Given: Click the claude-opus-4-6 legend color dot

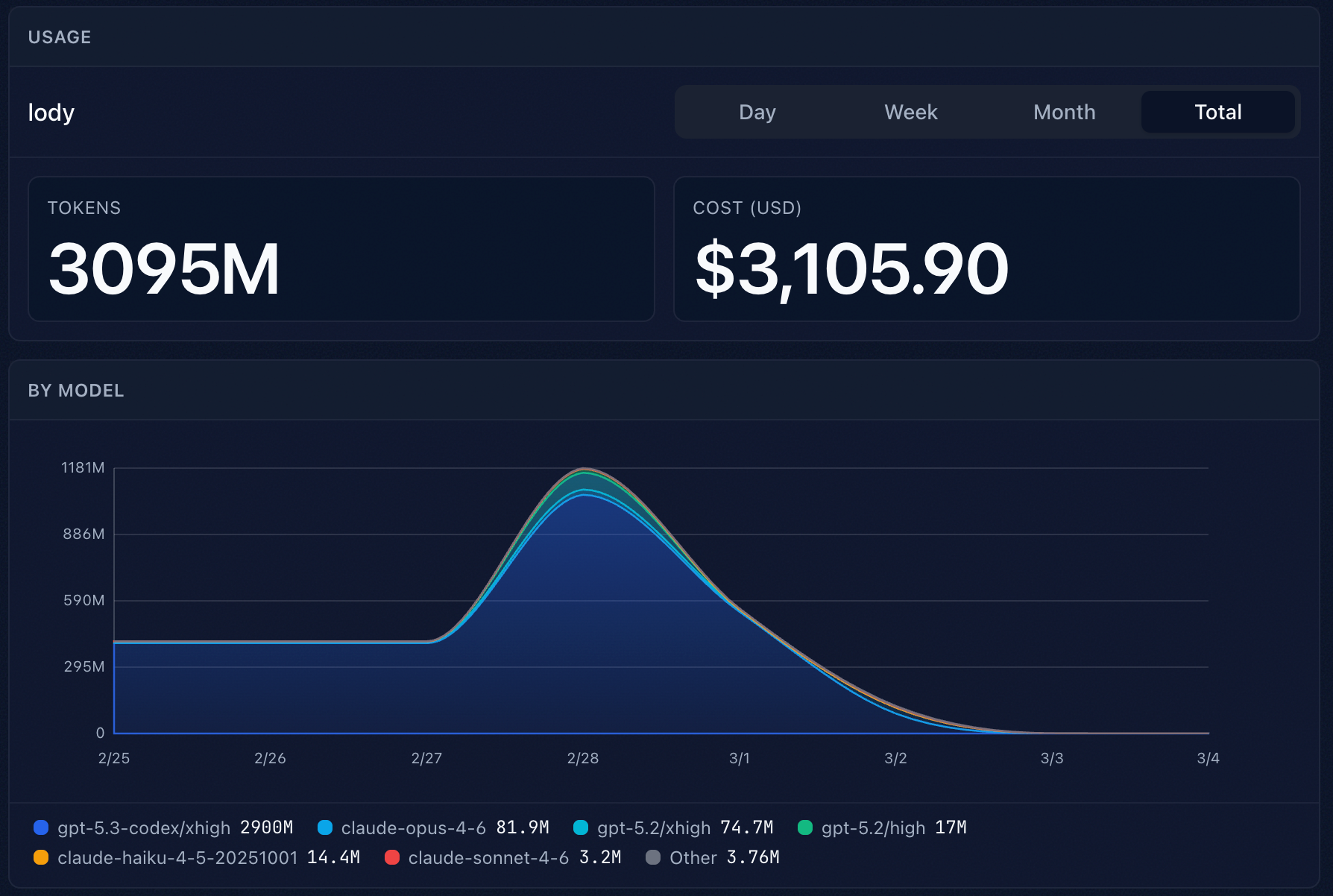Looking at the screenshot, I should pos(325,827).
